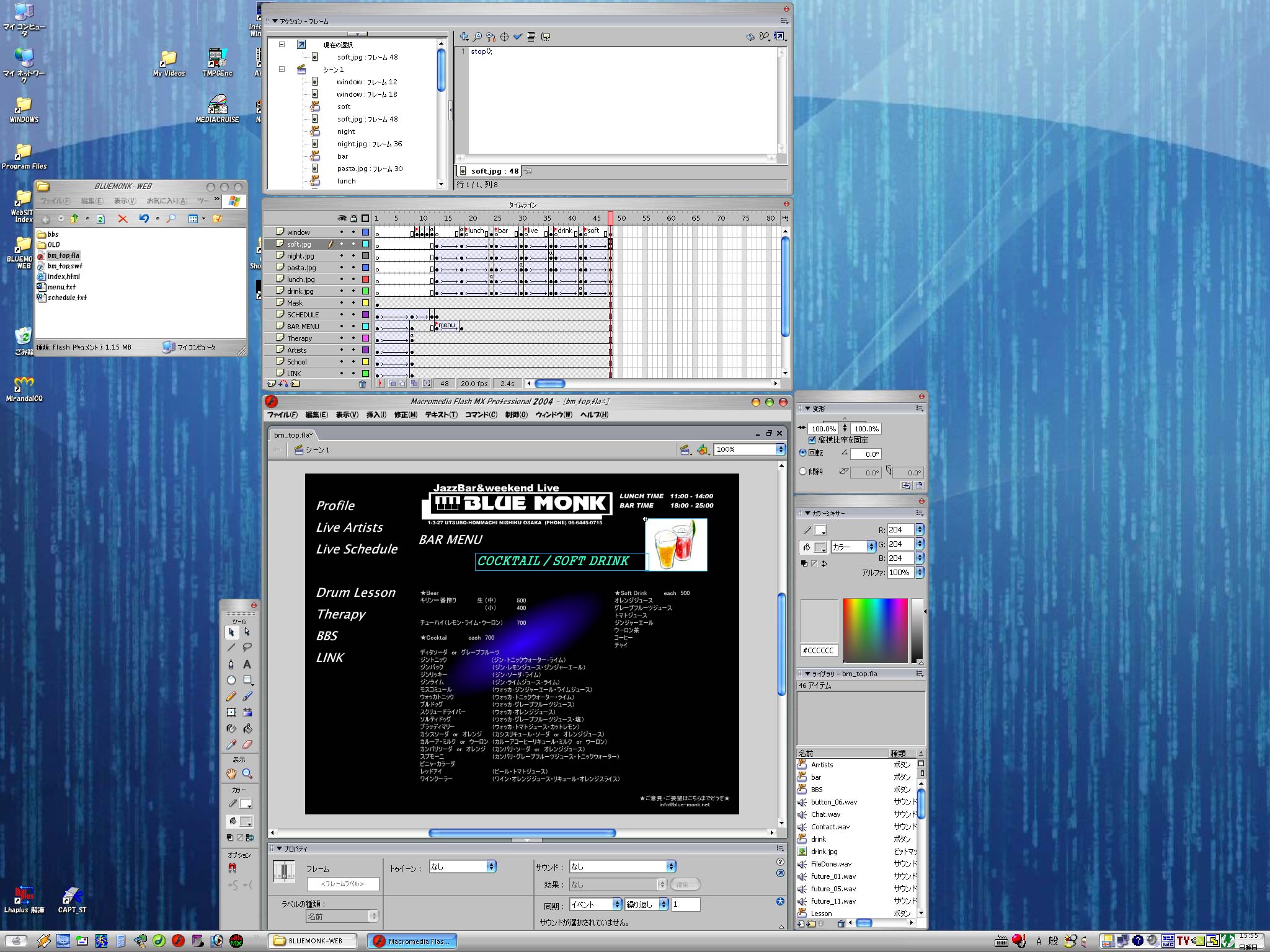
Task: Open the Window (ウィンドウ) menu
Action: tap(553, 415)
